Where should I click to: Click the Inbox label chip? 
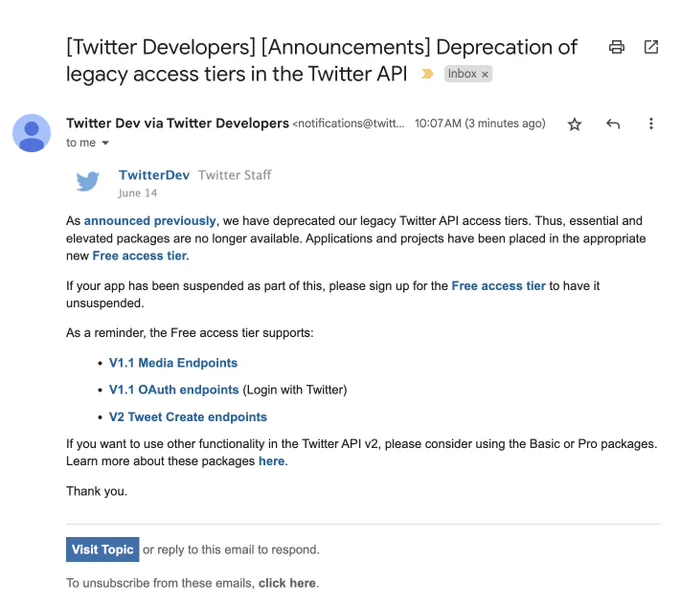pos(468,74)
